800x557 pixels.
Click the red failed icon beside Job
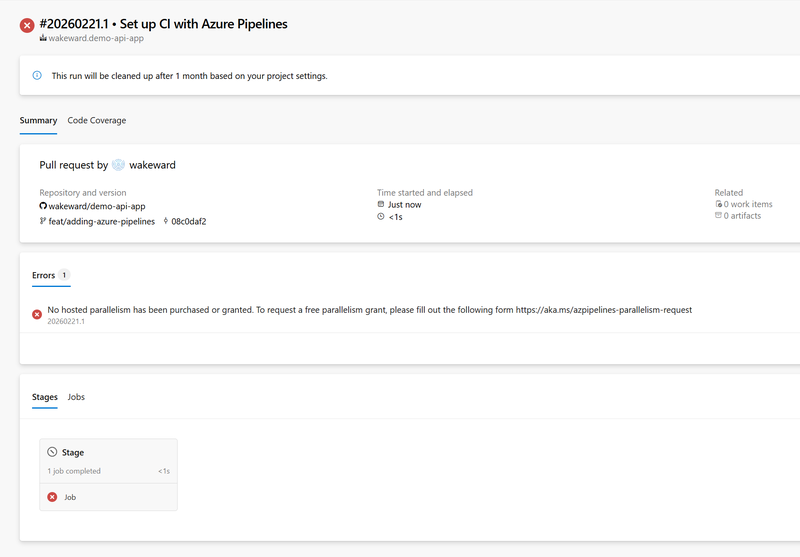pyautogui.click(x=52, y=497)
